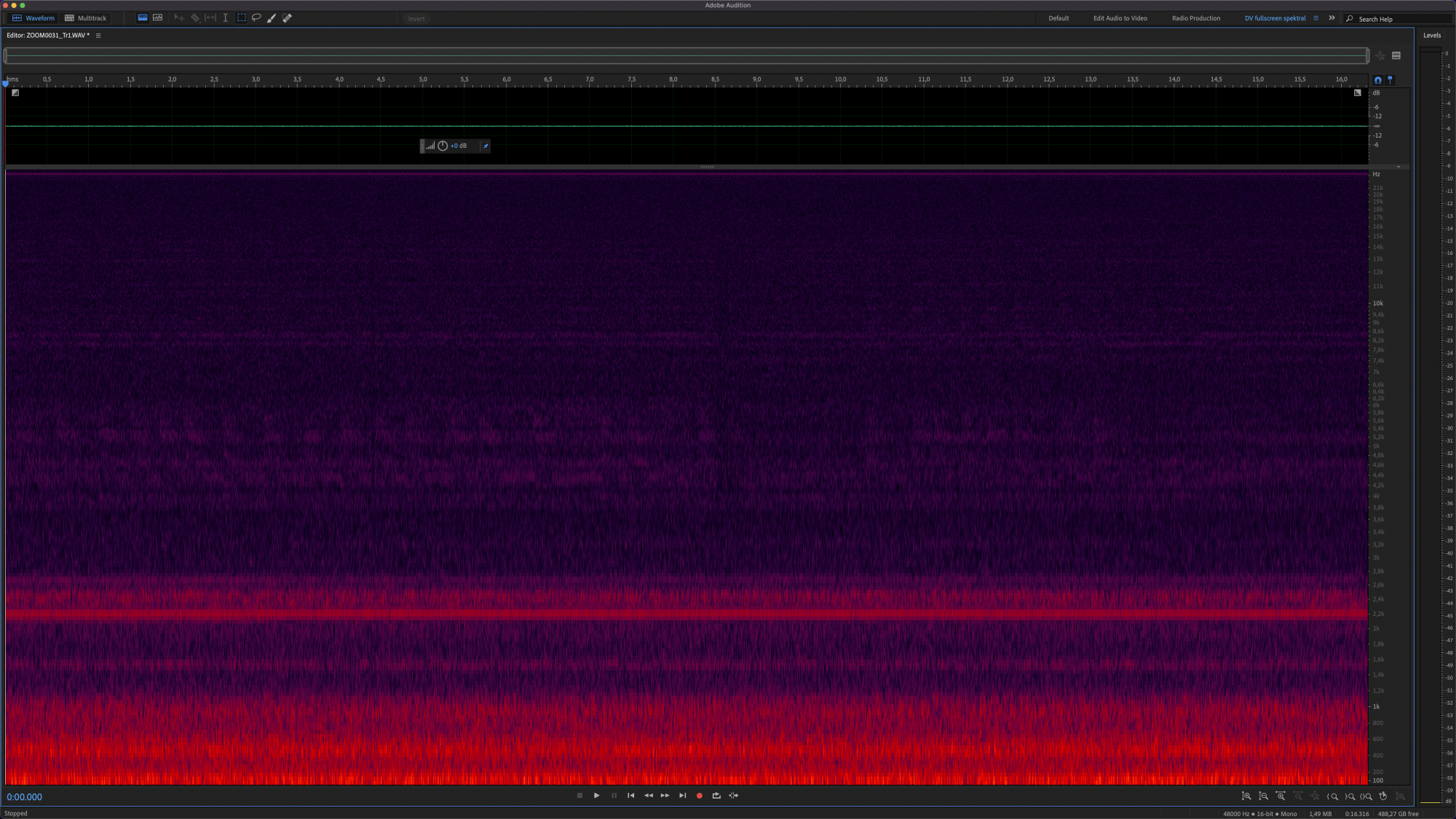The image size is (1456, 819).
Task: Select the Spot Healing Brush tool
Action: tap(287, 18)
